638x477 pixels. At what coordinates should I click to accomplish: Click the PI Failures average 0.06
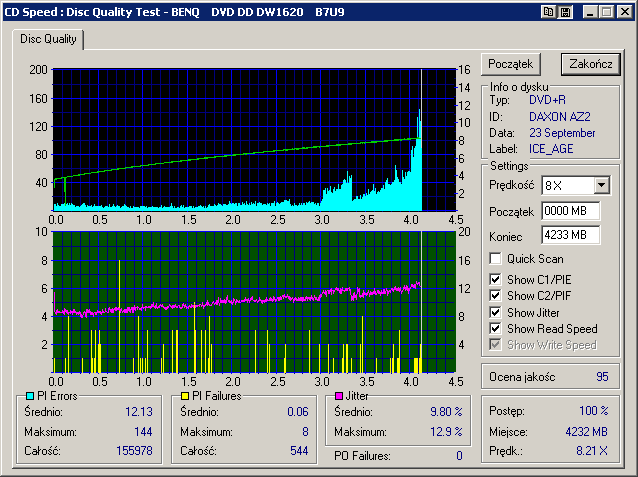pyautogui.click(x=298, y=412)
